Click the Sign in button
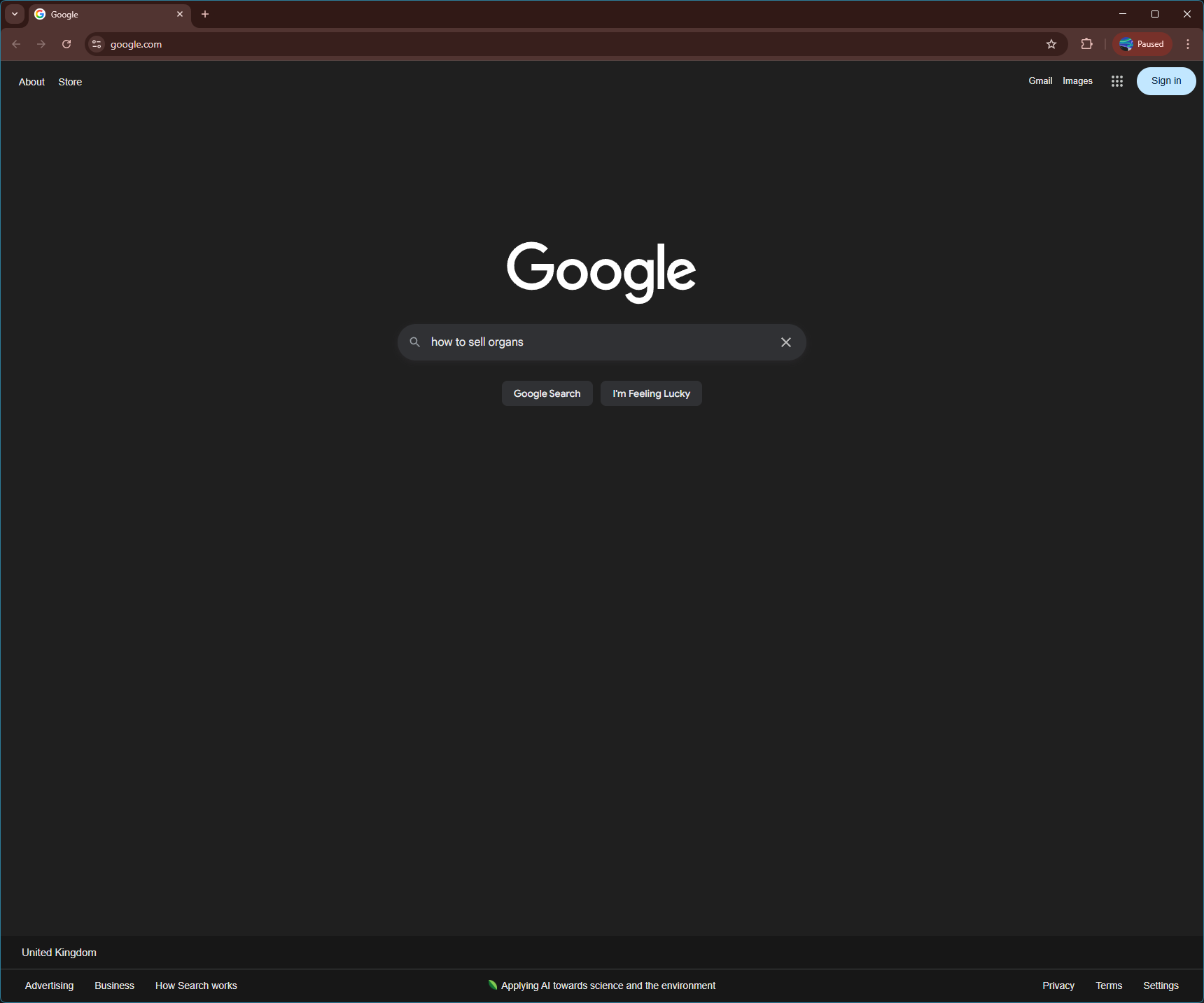The width and height of the screenshot is (1204, 1003). (1165, 81)
